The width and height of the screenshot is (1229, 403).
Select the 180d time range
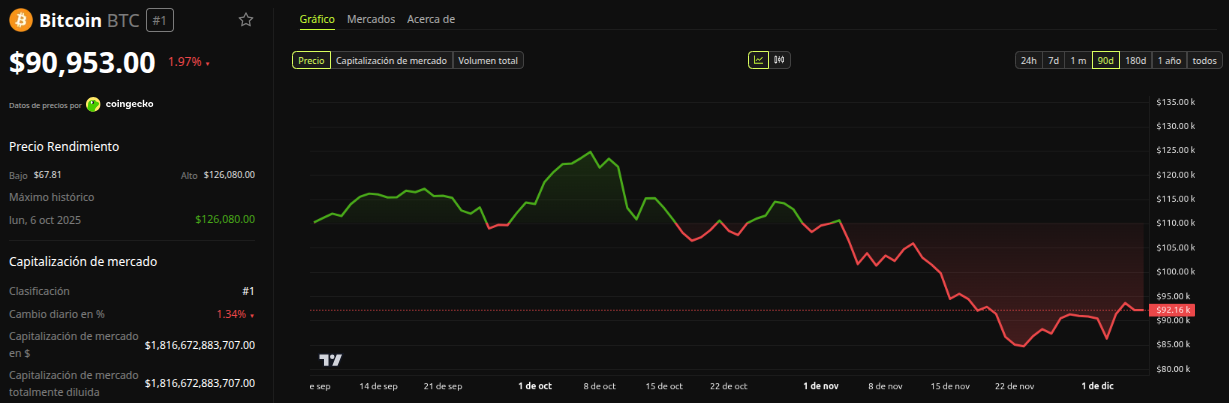1136,61
